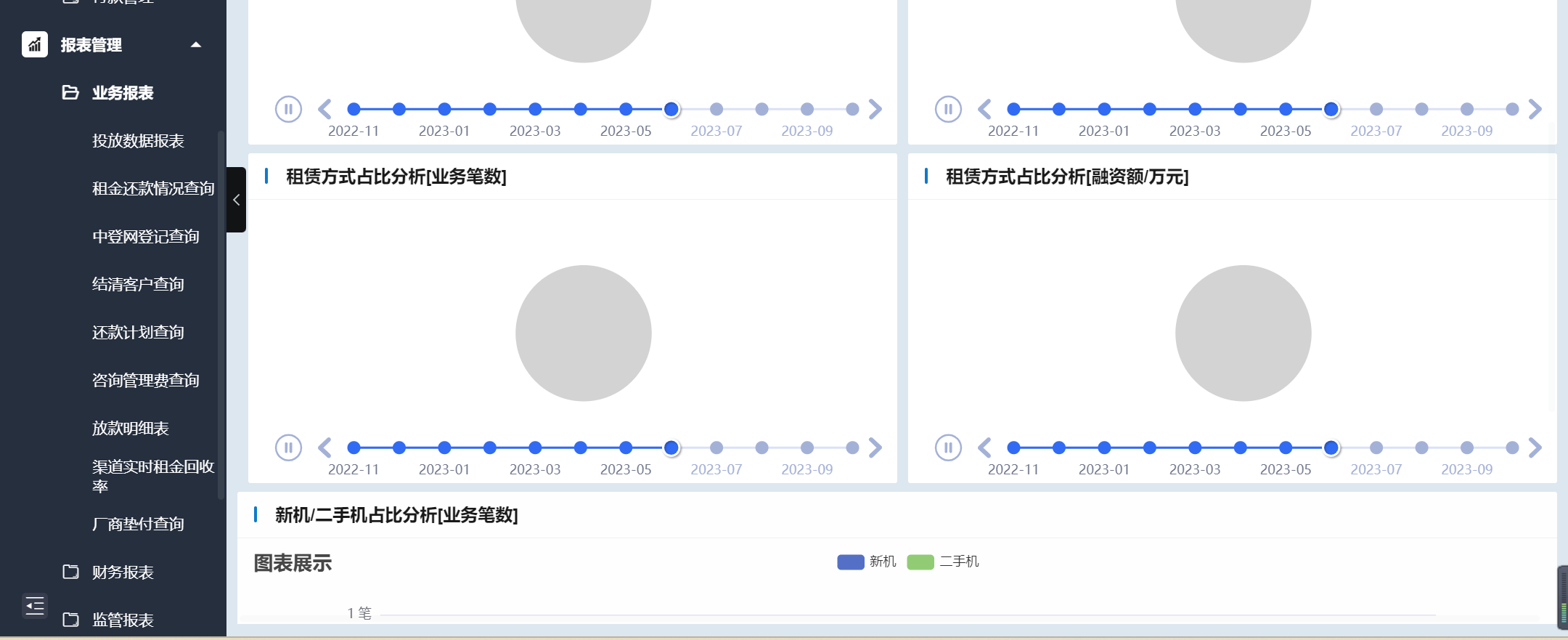Image resolution: width=1568 pixels, height=640 pixels.
Task: Open 投放数据报表 report
Action: tap(138, 140)
